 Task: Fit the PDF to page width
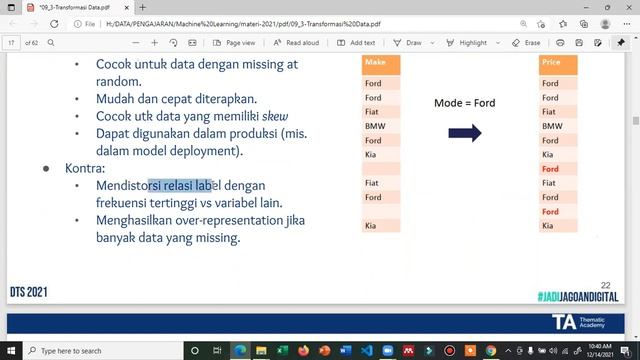click(192, 42)
